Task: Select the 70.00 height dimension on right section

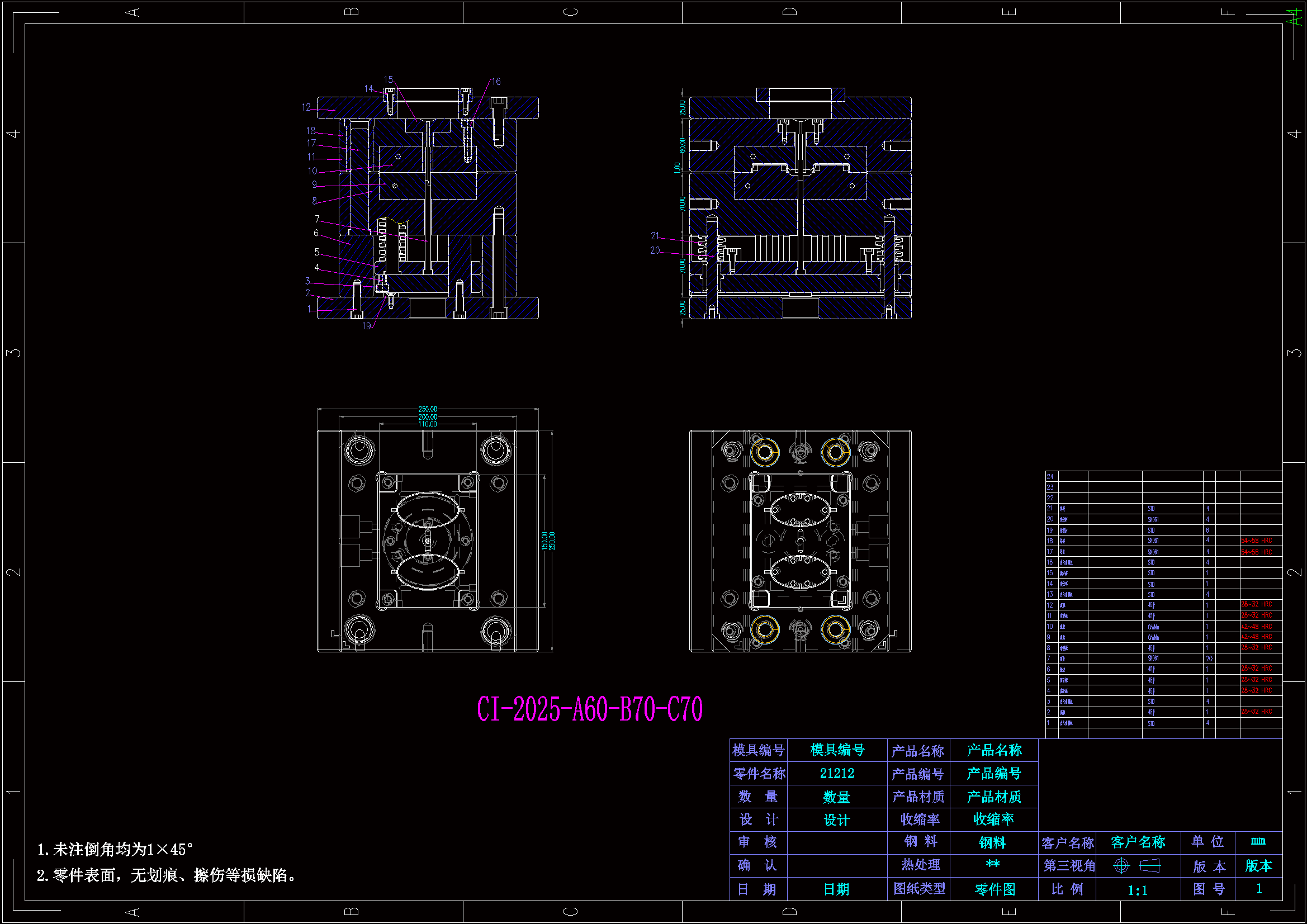Action: [x=683, y=203]
